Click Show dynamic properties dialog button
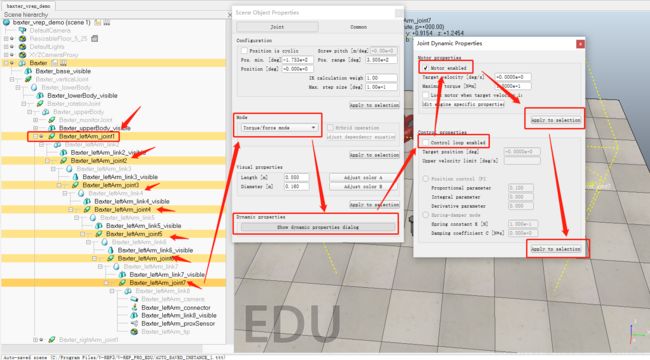This screenshot has width=650, height=360. click(318, 227)
